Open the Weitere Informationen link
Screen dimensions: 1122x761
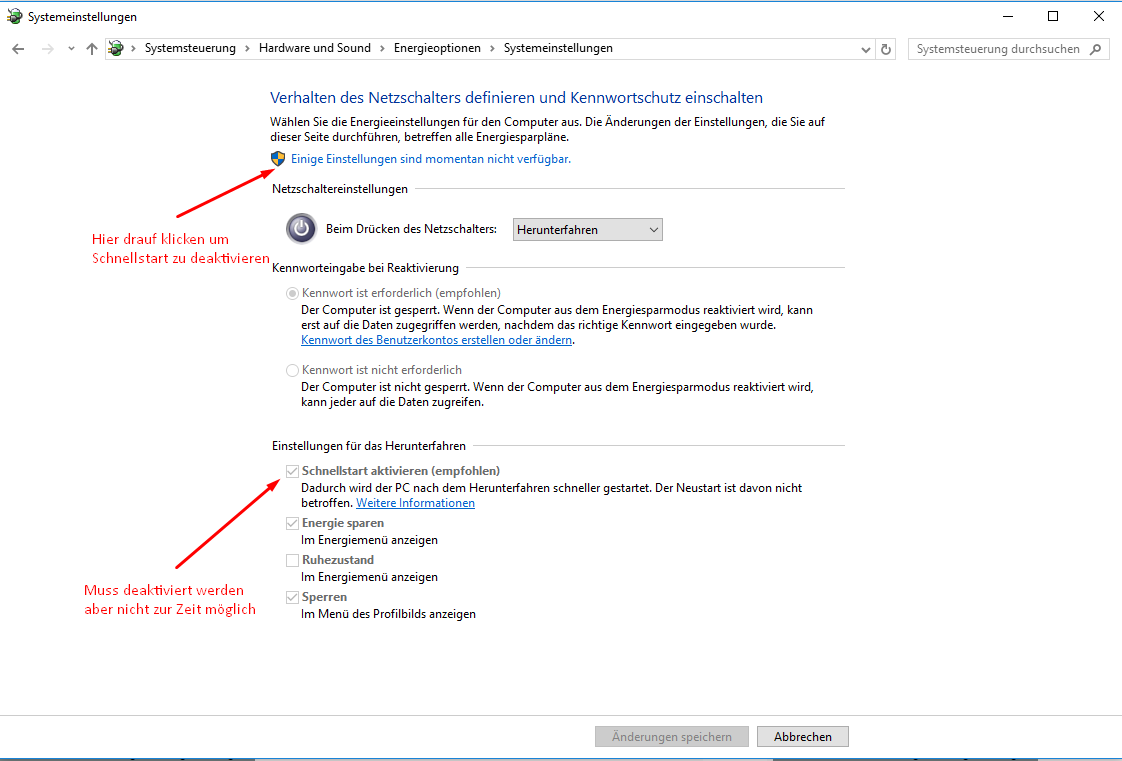point(415,503)
